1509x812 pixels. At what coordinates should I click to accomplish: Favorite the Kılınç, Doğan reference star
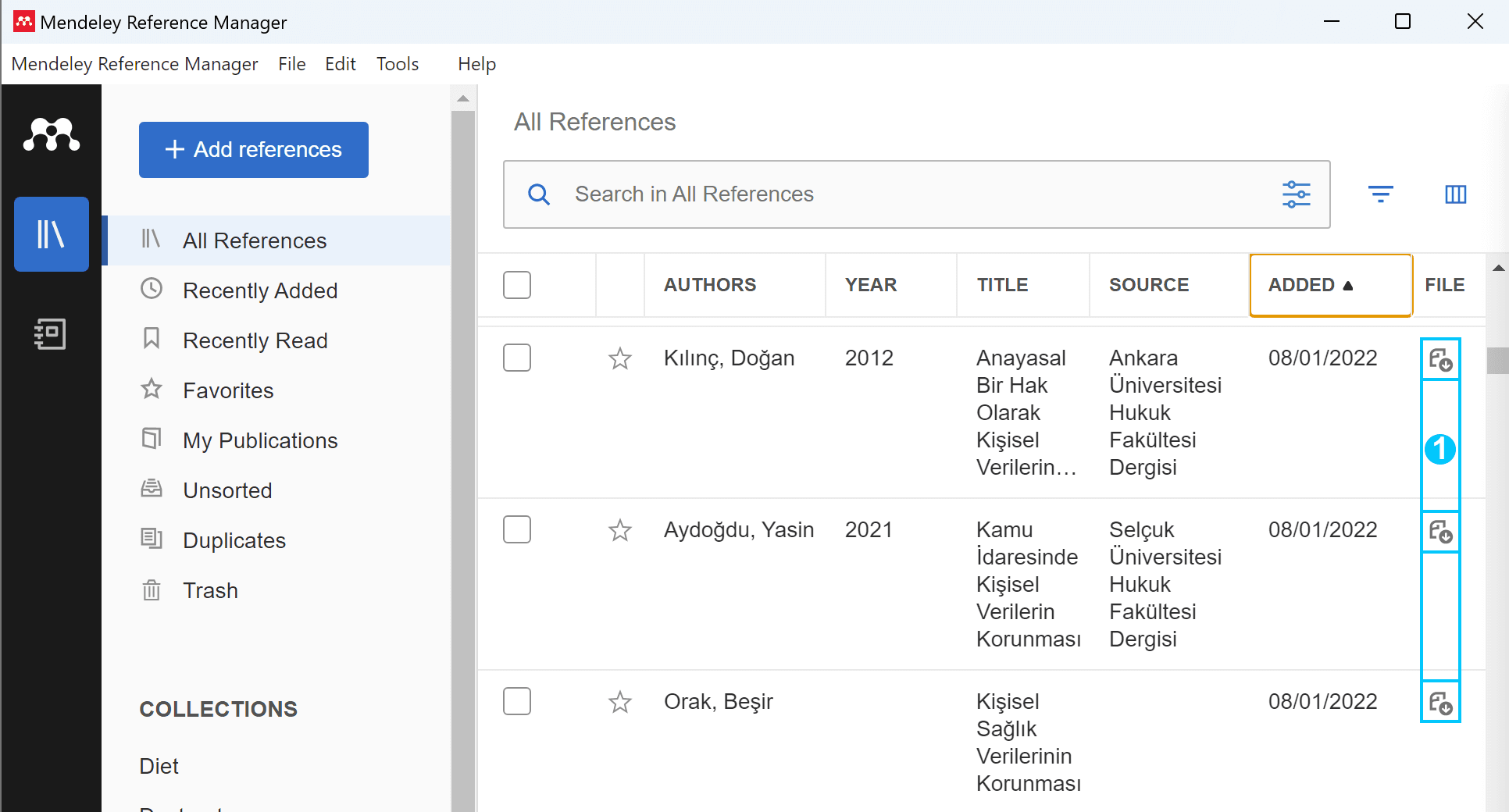(x=620, y=358)
